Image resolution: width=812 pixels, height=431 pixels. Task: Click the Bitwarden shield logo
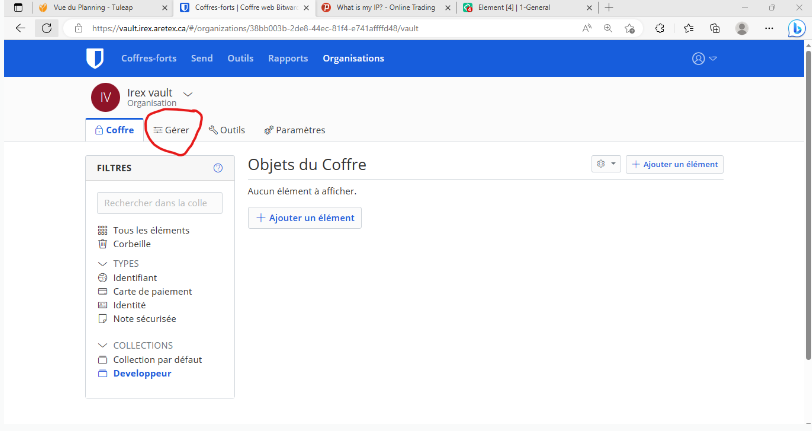(95, 58)
